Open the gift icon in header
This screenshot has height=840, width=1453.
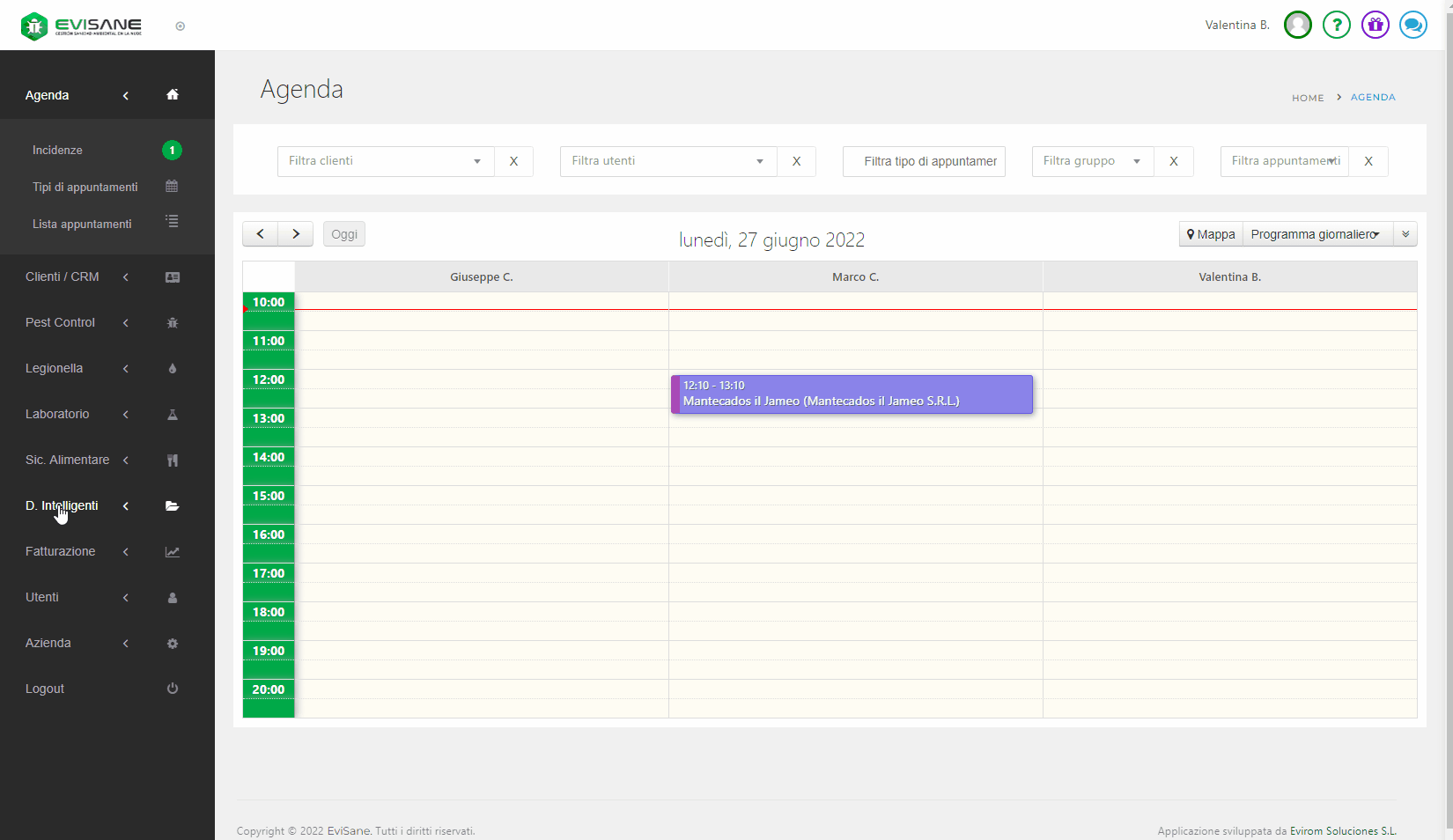pos(1375,25)
